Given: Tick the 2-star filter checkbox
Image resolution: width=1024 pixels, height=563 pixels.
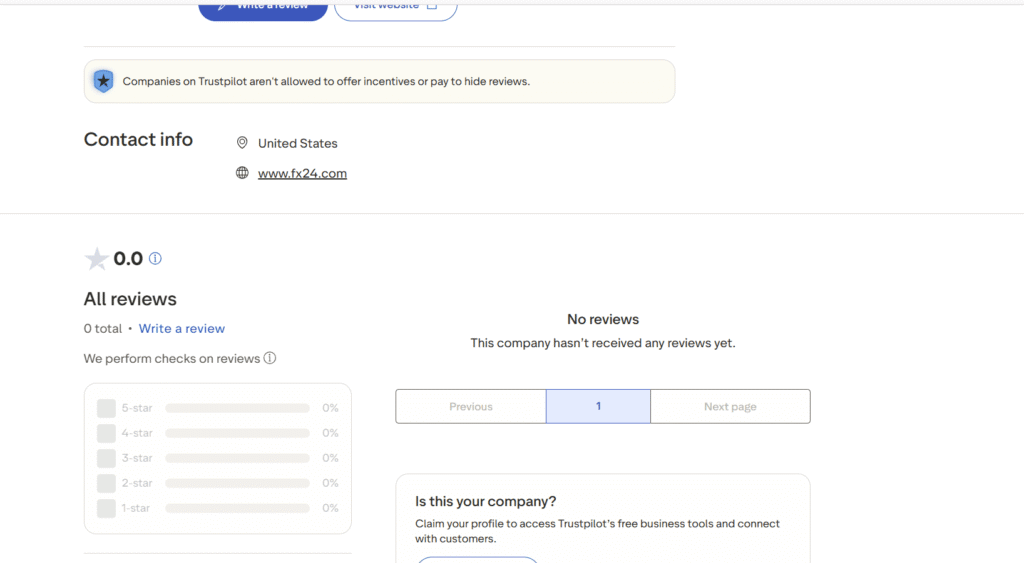Looking at the screenshot, I should tap(106, 483).
